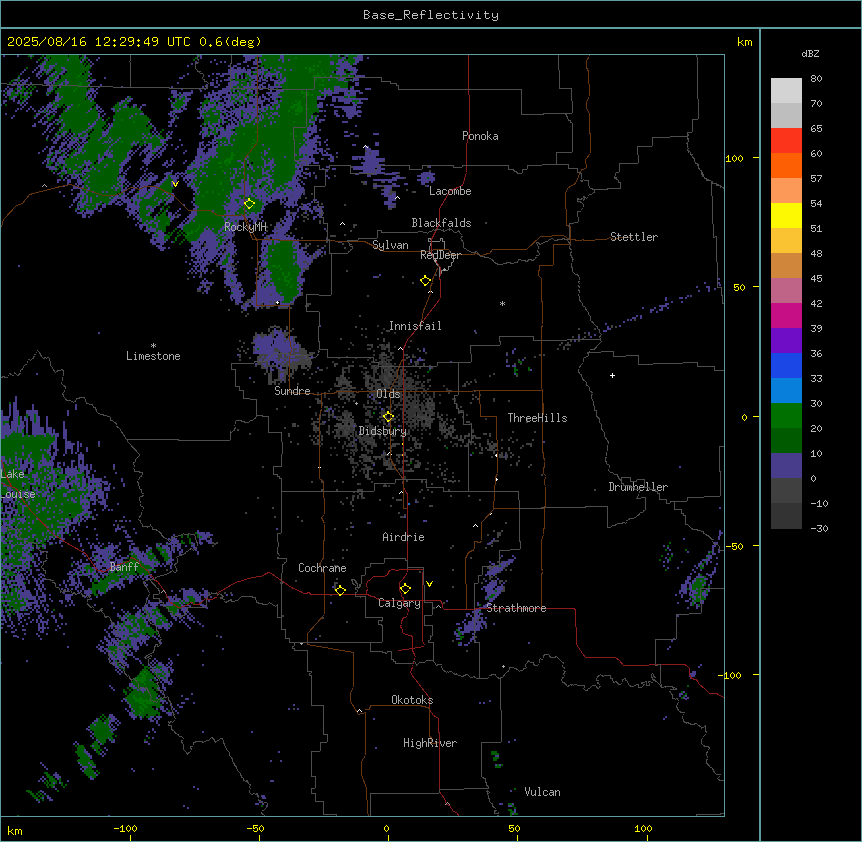
Task: Pick the dark green 20-10 dBZ swatch
Action: tap(786, 441)
